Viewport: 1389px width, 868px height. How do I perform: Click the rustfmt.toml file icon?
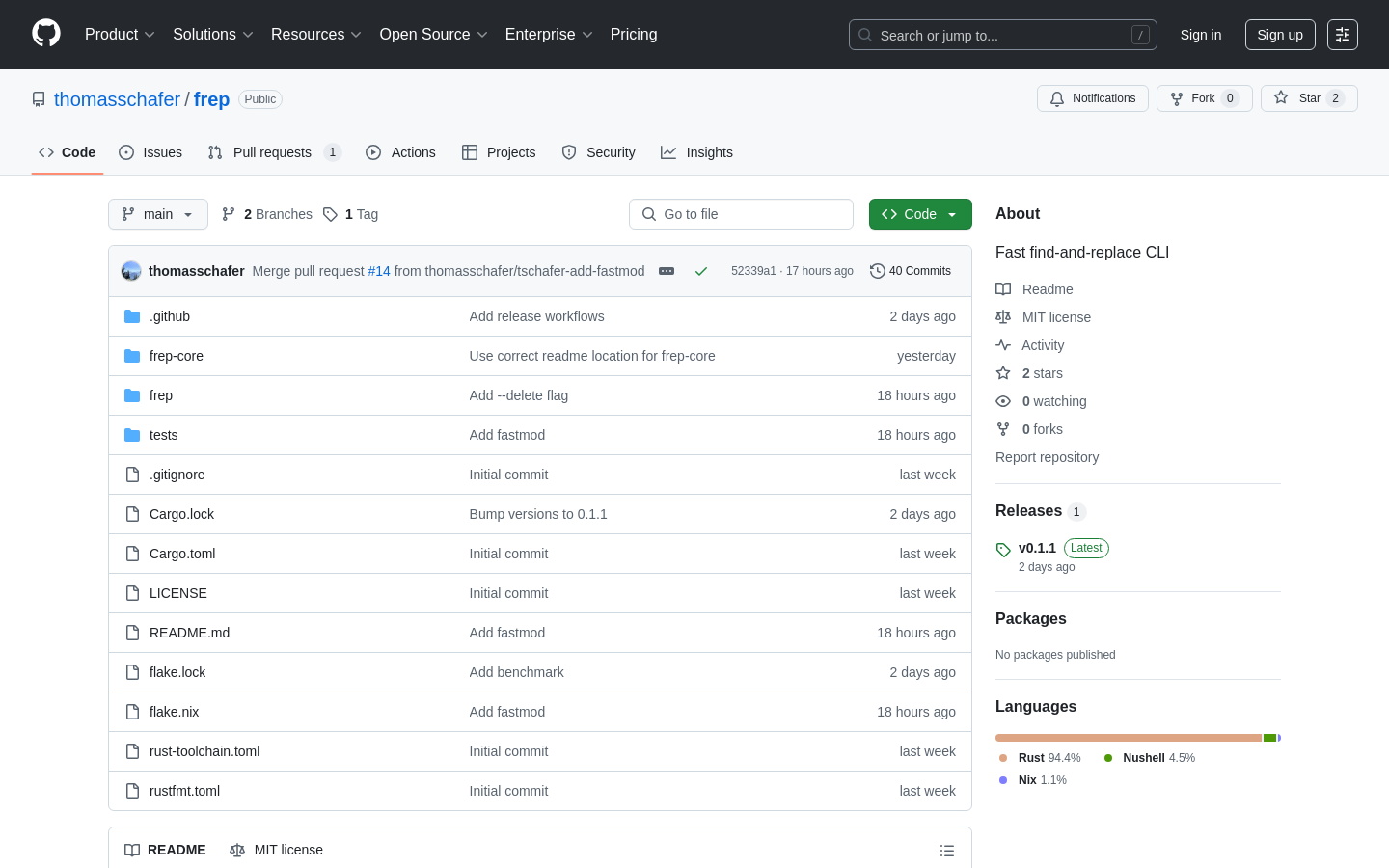point(132,791)
